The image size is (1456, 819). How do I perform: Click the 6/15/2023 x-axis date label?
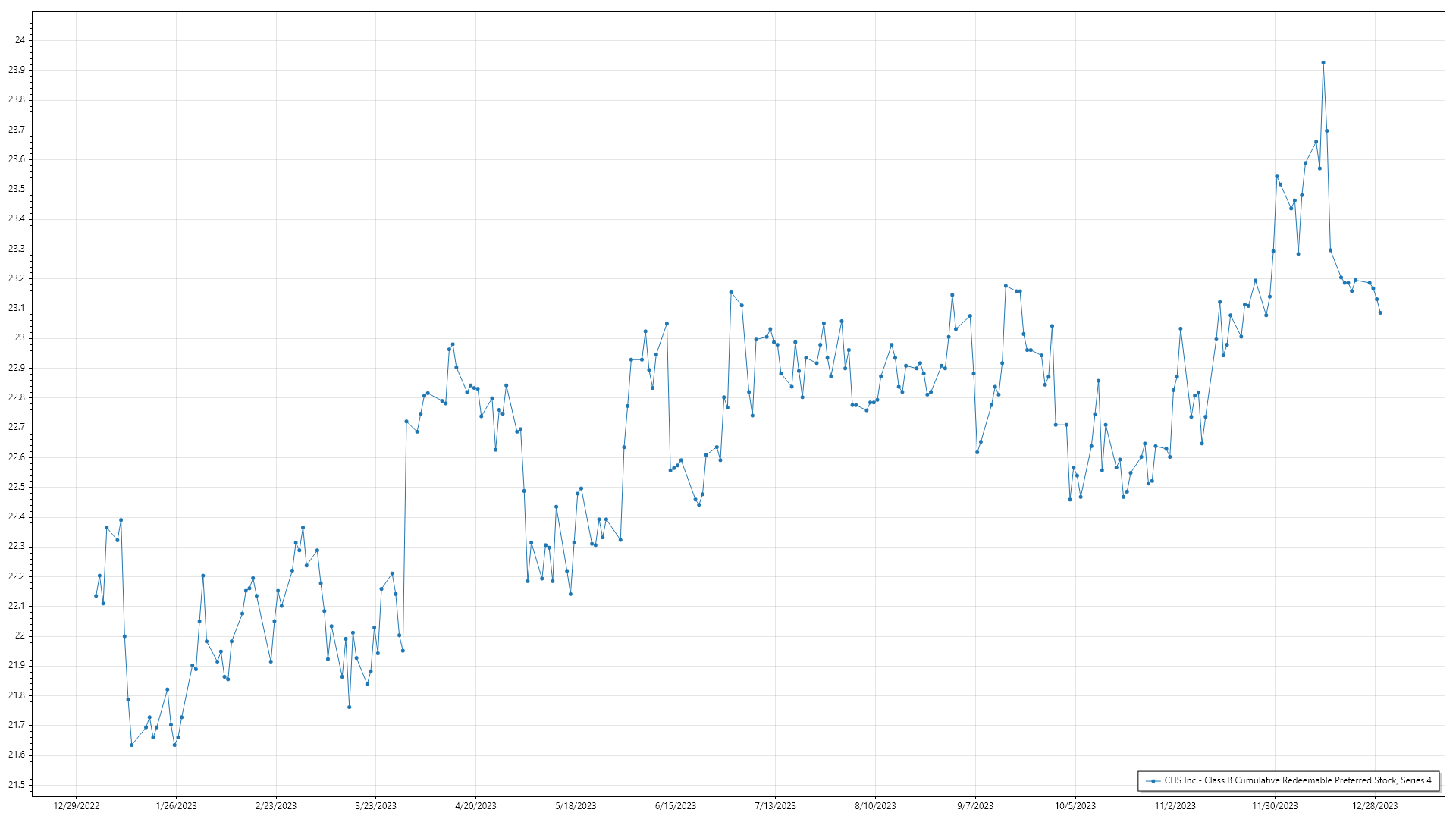click(x=676, y=806)
